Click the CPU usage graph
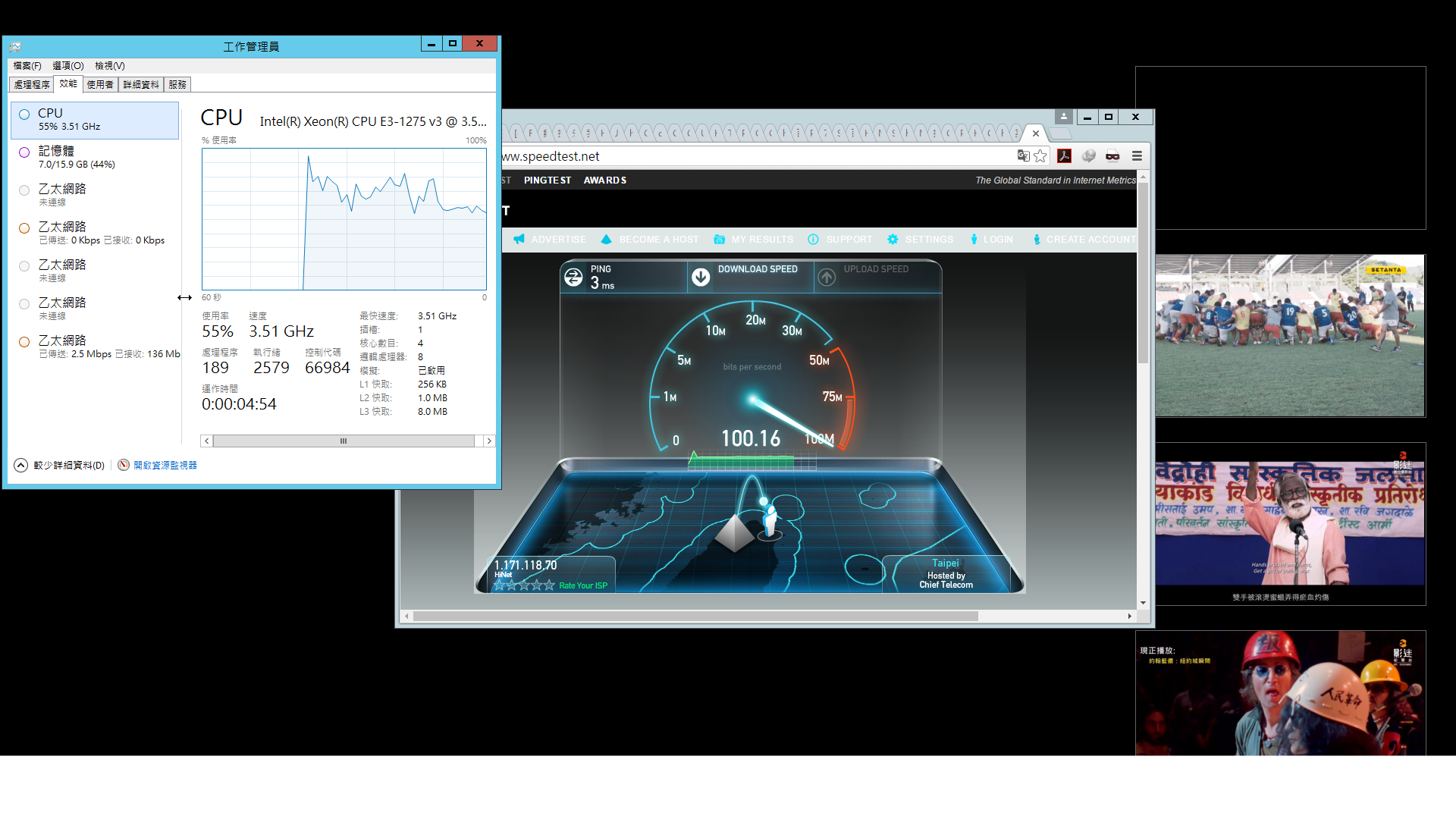The width and height of the screenshot is (1456, 819). tap(344, 219)
